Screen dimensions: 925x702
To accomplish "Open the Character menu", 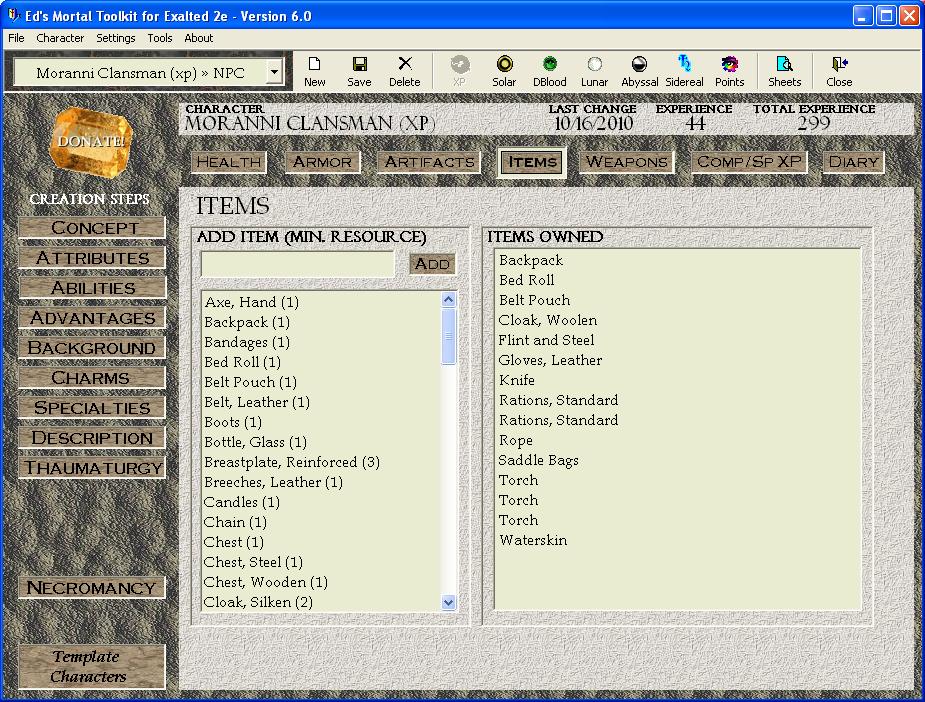I will [x=60, y=38].
